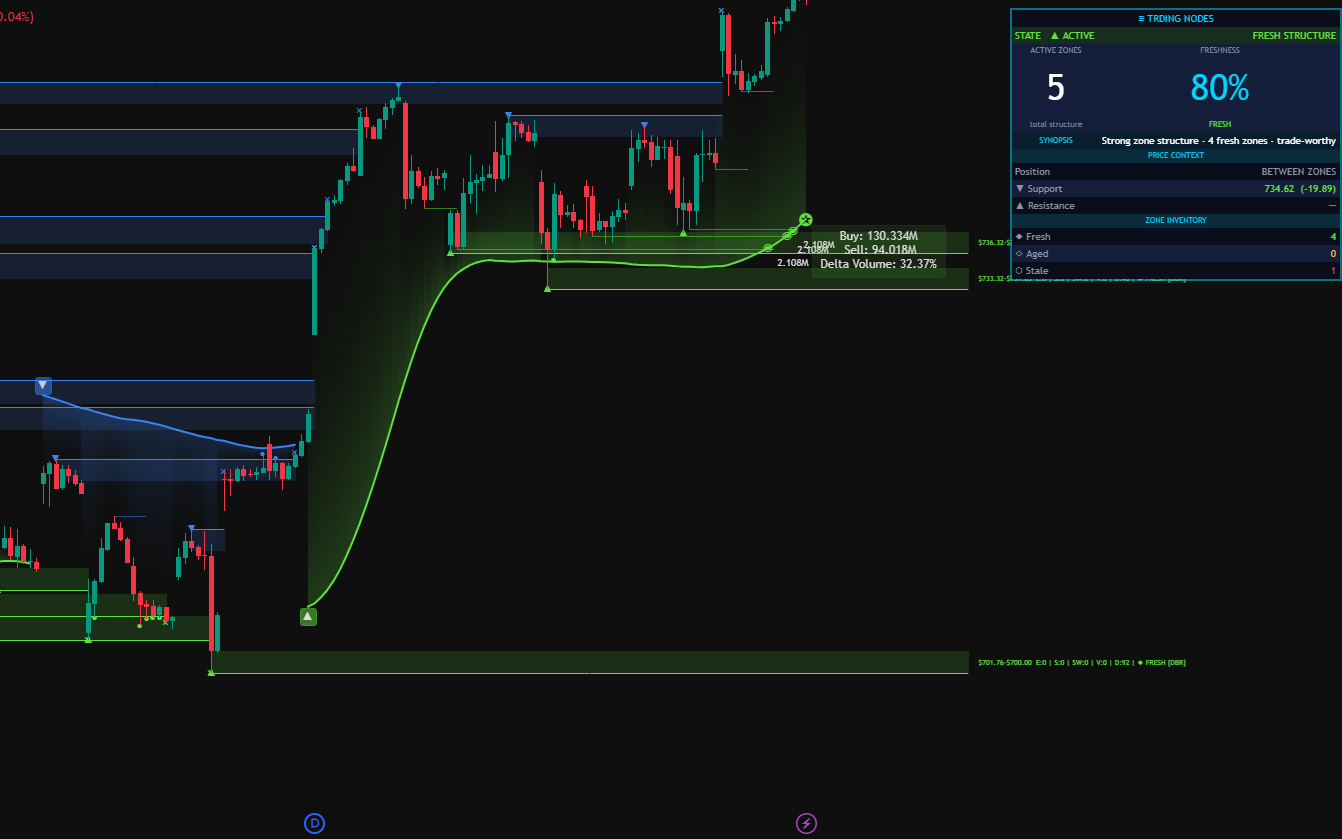
Task: Click the Resistance row label
Action: (1051, 206)
